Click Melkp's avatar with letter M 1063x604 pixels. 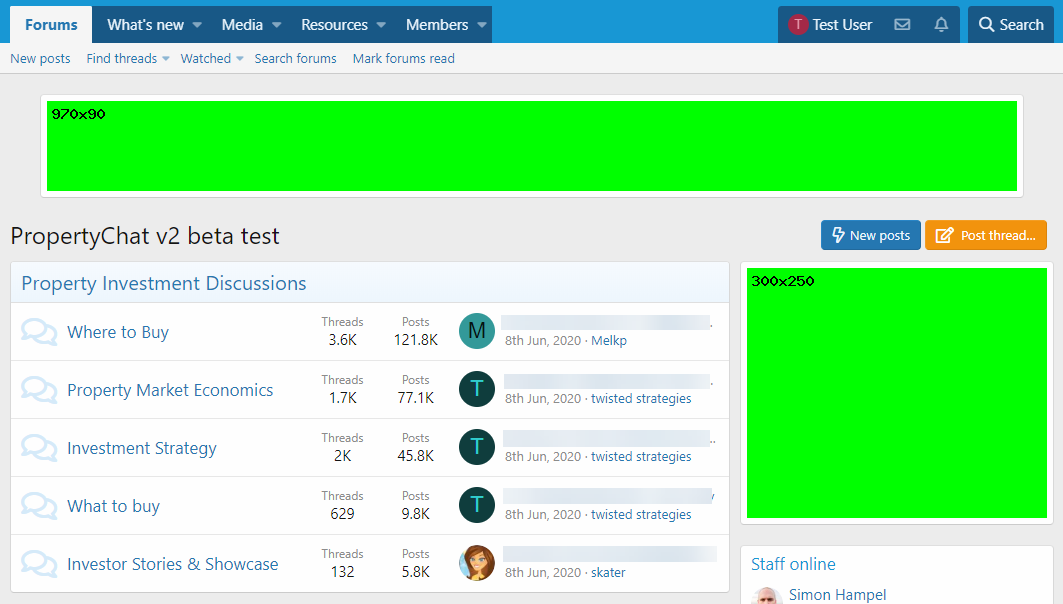[x=477, y=331]
